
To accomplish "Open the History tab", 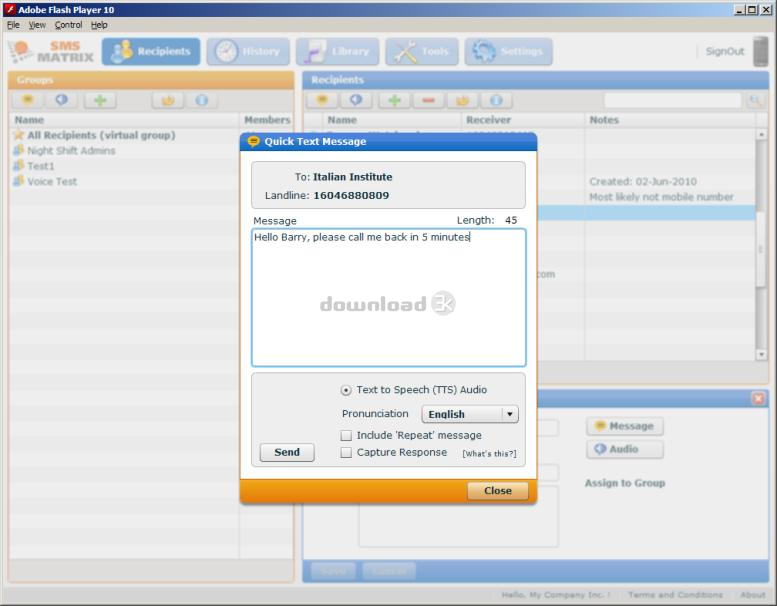I will tap(248, 51).
